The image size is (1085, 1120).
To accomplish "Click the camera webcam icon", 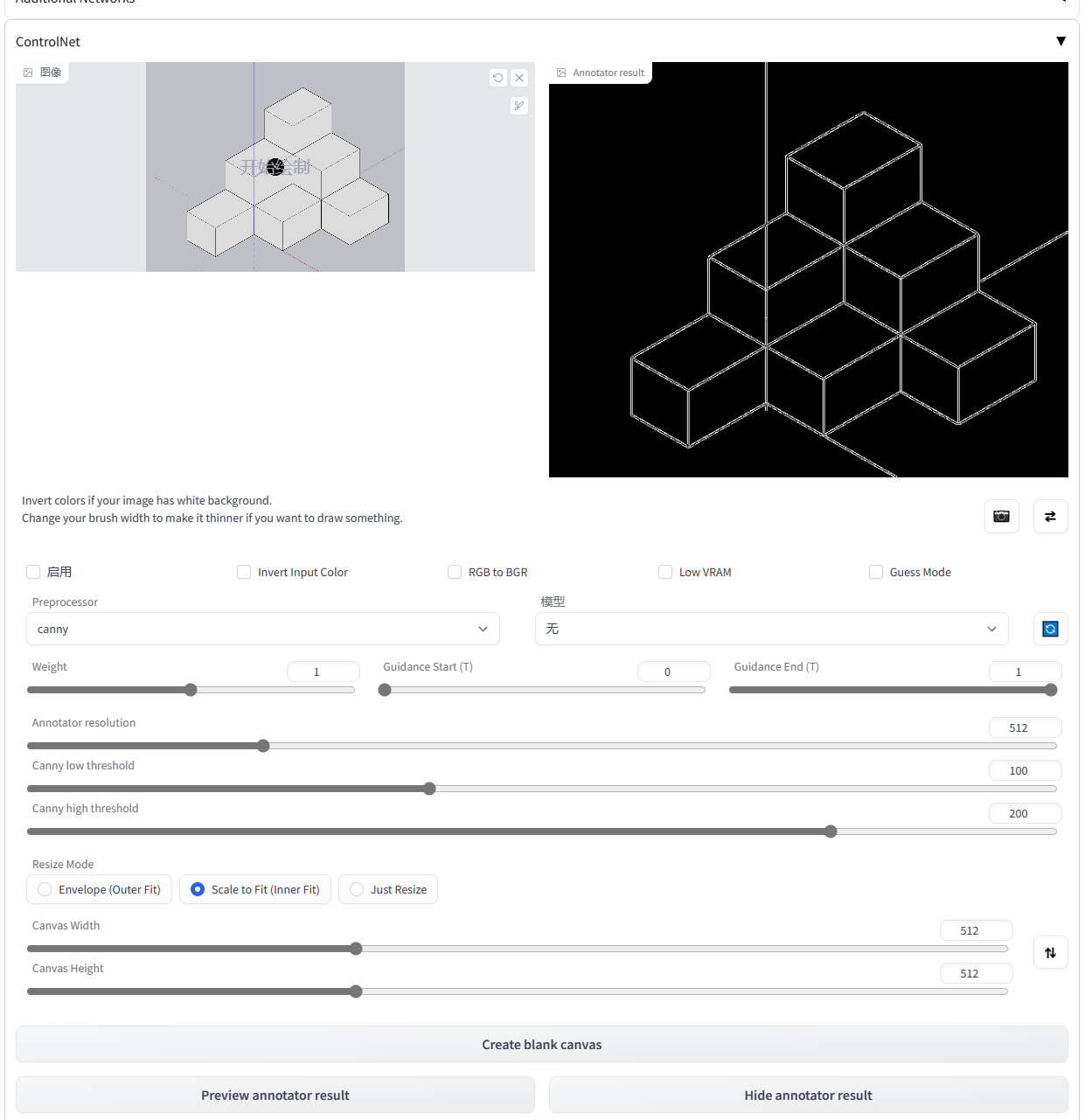I will coord(1001,516).
